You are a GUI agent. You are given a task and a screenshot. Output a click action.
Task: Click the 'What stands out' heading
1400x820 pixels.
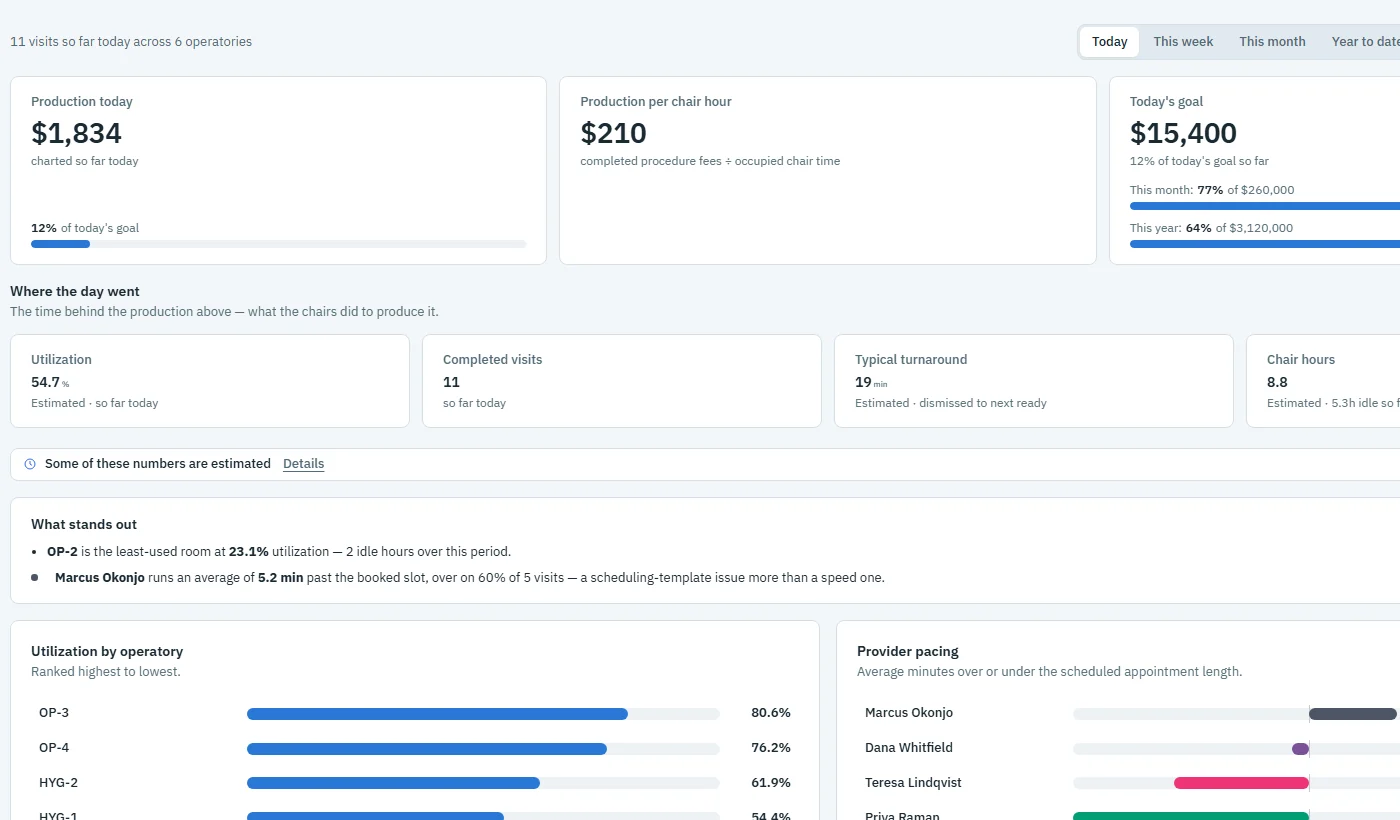84,525
